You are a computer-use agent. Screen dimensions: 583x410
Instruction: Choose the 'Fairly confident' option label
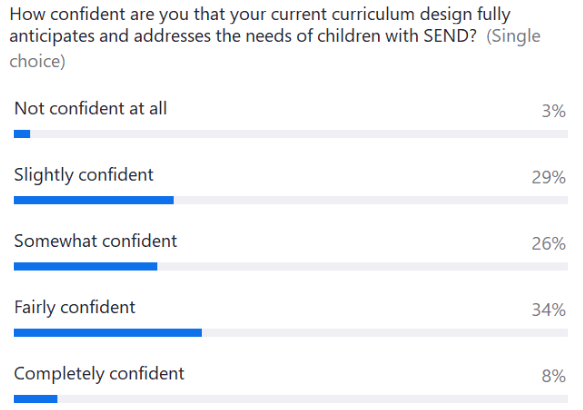[x=75, y=308]
